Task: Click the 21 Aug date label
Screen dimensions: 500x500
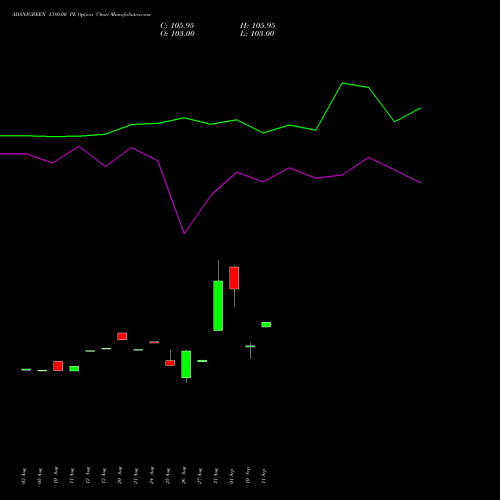Action: click(136, 476)
